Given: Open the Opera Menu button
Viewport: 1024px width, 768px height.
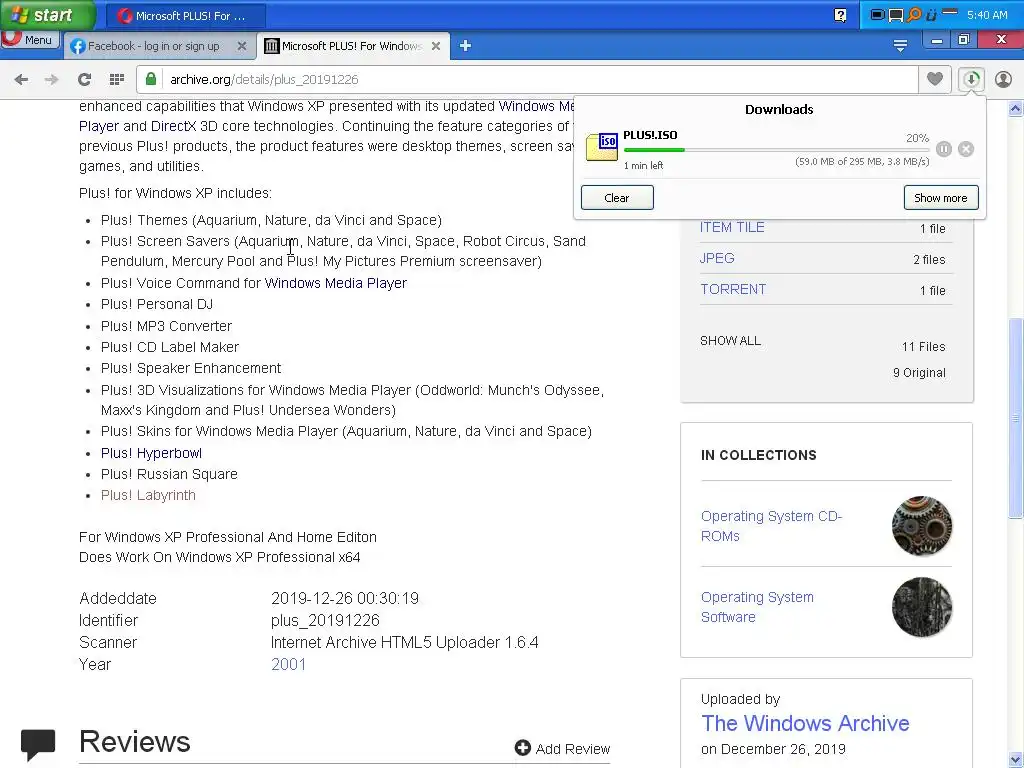Looking at the screenshot, I should coord(29,40).
